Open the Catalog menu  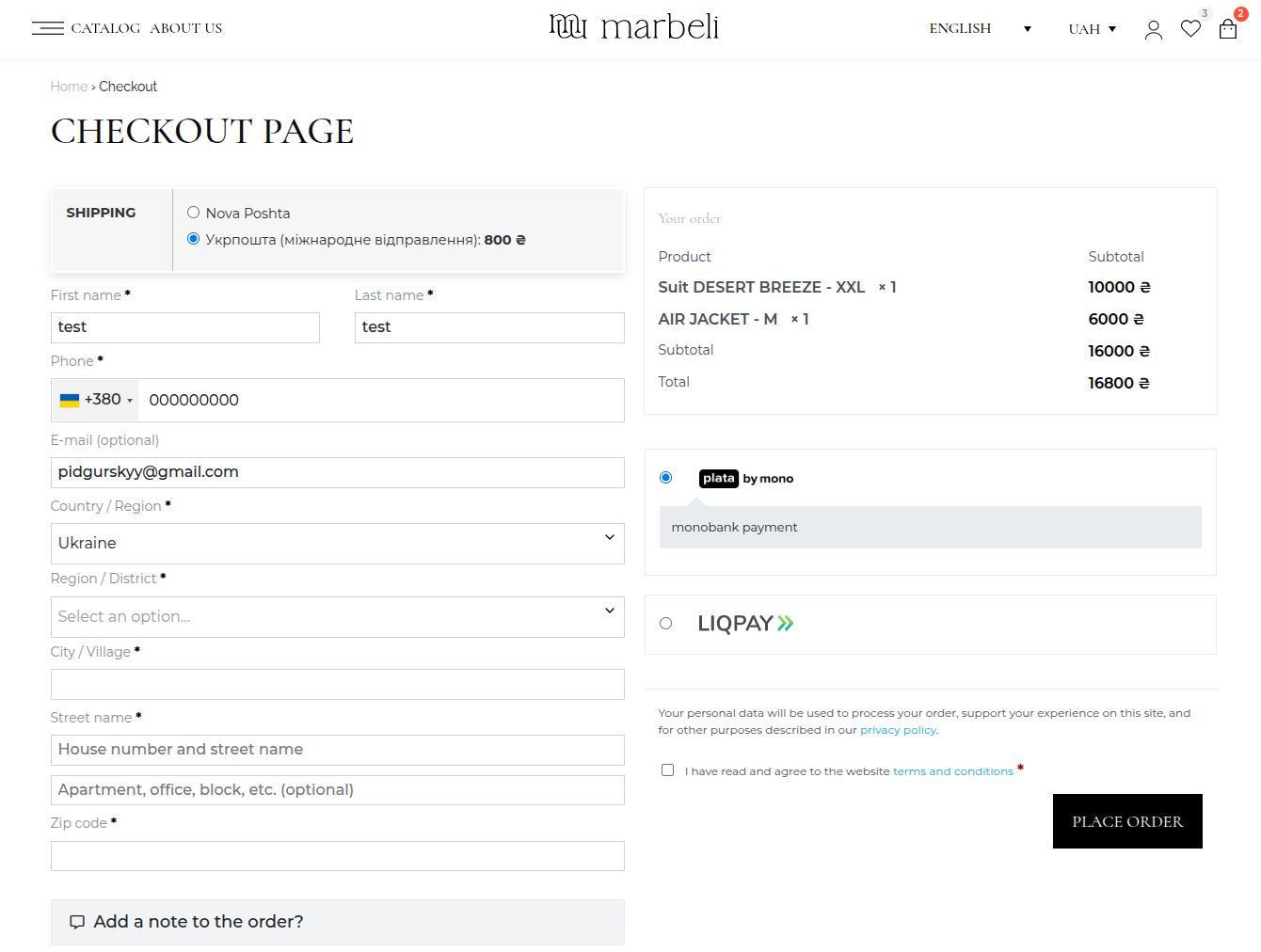pos(105,28)
